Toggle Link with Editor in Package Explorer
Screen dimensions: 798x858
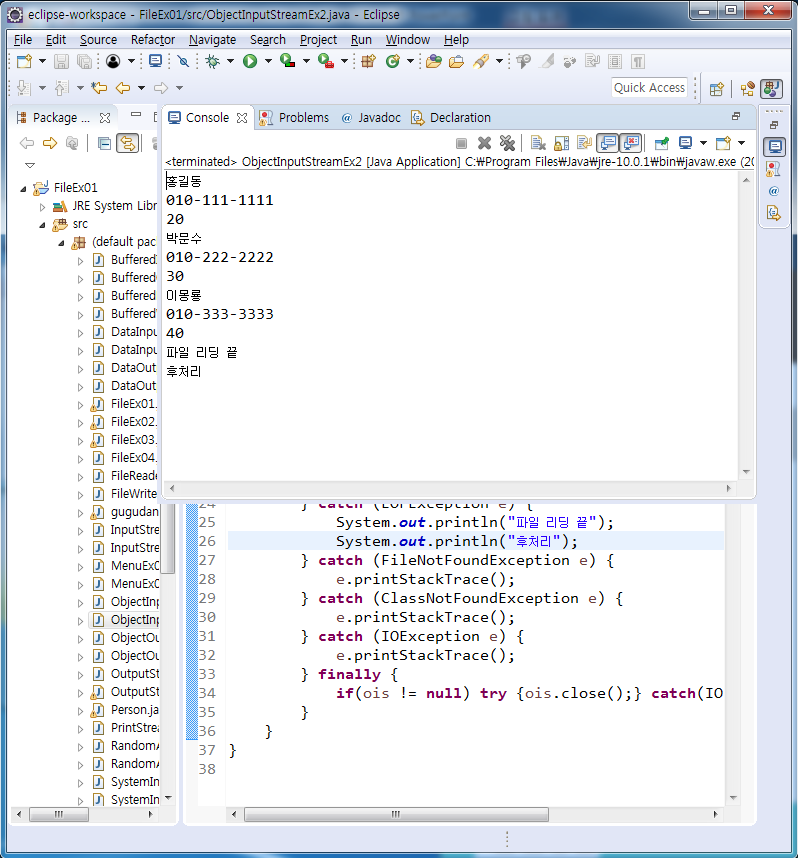tap(128, 144)
